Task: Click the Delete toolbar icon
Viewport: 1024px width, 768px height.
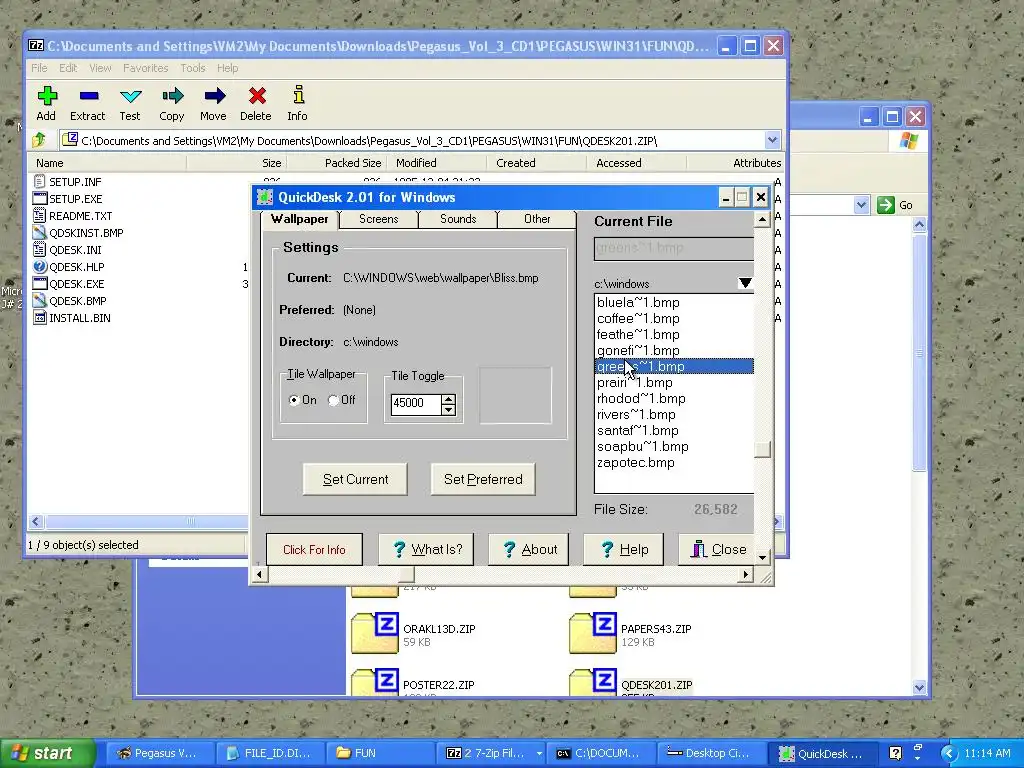Action: (x=257, y=96)
